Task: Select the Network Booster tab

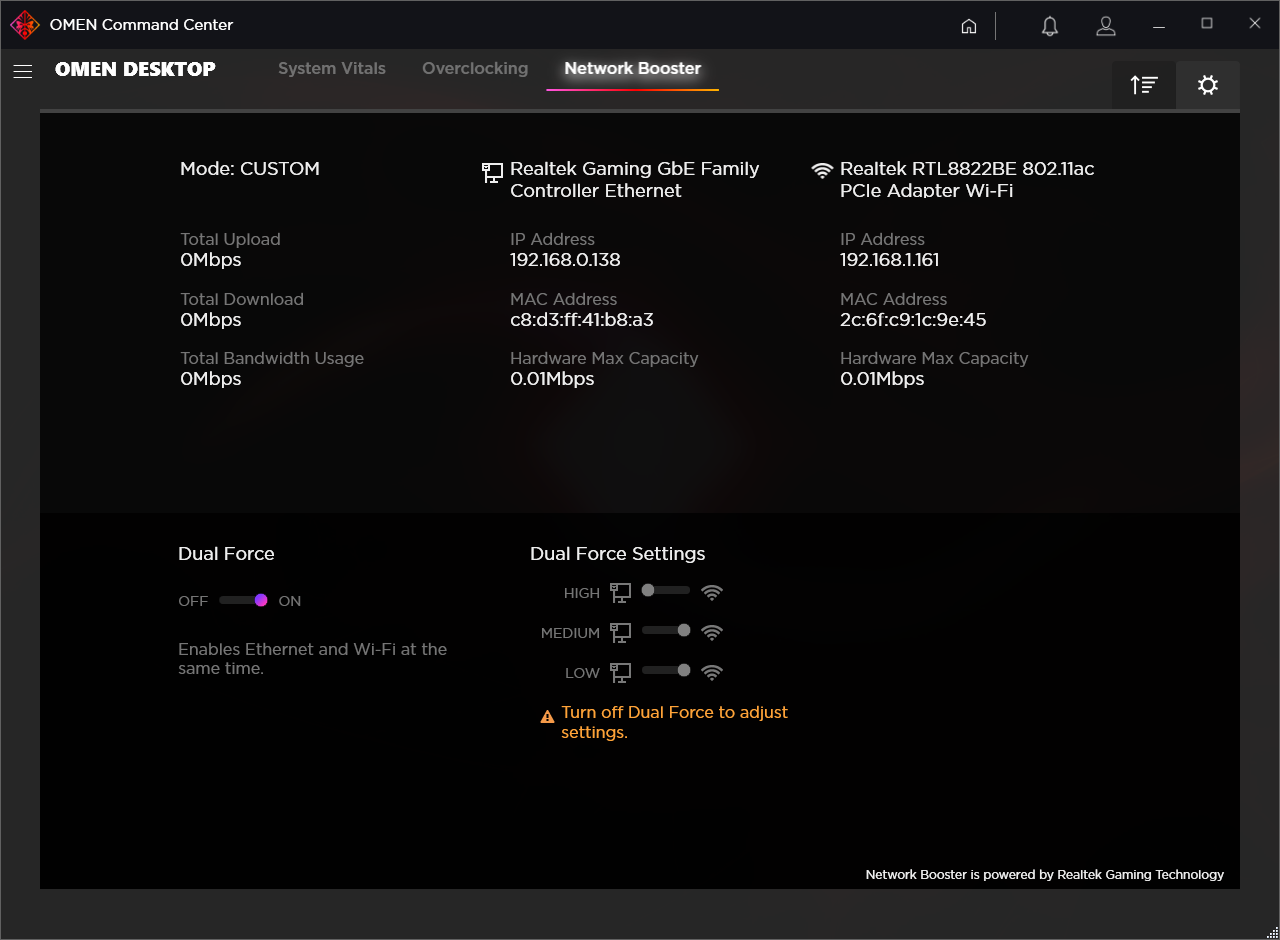Action: pos(633,69)
